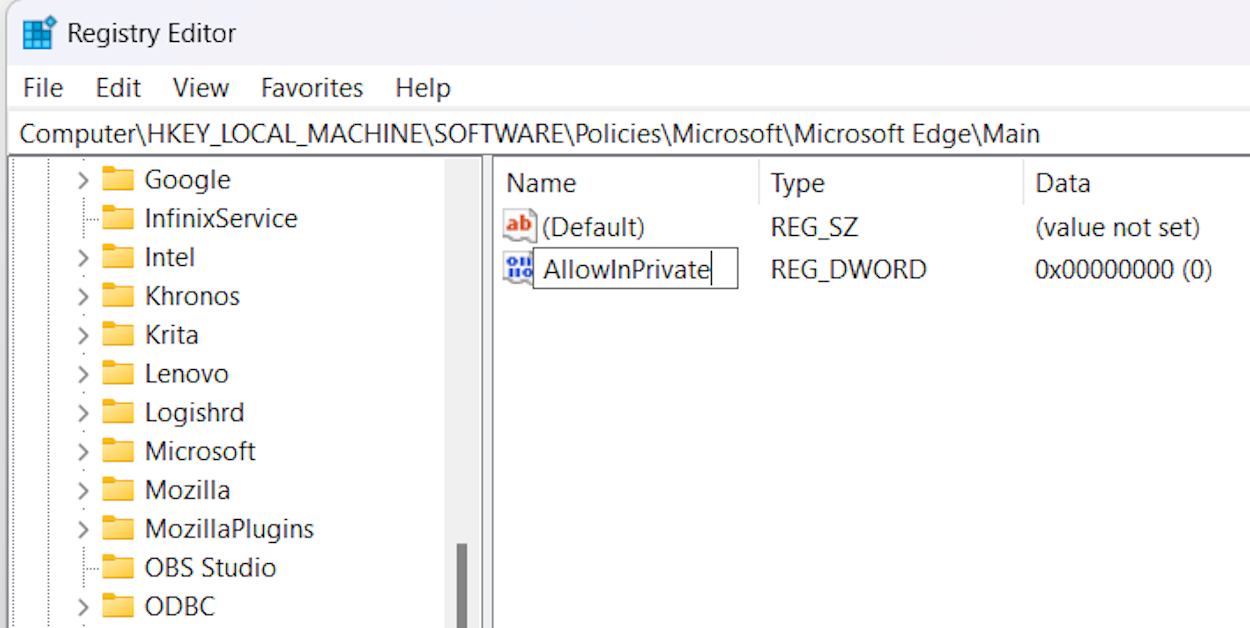Image resolution: width=1250 pixels, height=628 pixels.
Task: Select the MozillaPlugins folder icon
Action: click(x=118, y=529)
